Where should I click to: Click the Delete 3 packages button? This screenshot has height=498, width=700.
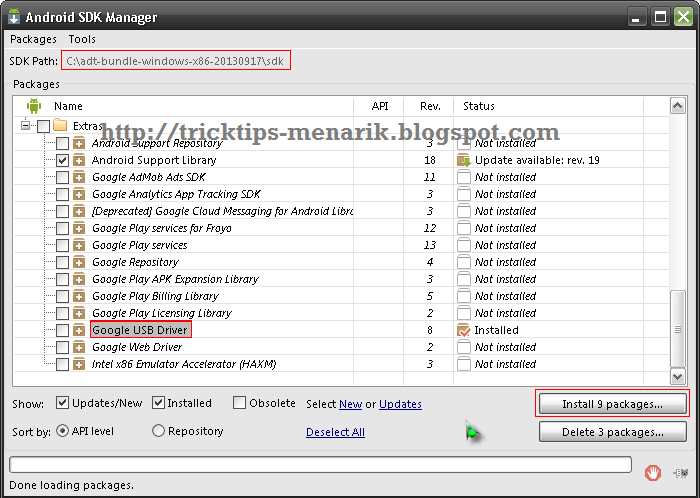[x=612, y=432]
